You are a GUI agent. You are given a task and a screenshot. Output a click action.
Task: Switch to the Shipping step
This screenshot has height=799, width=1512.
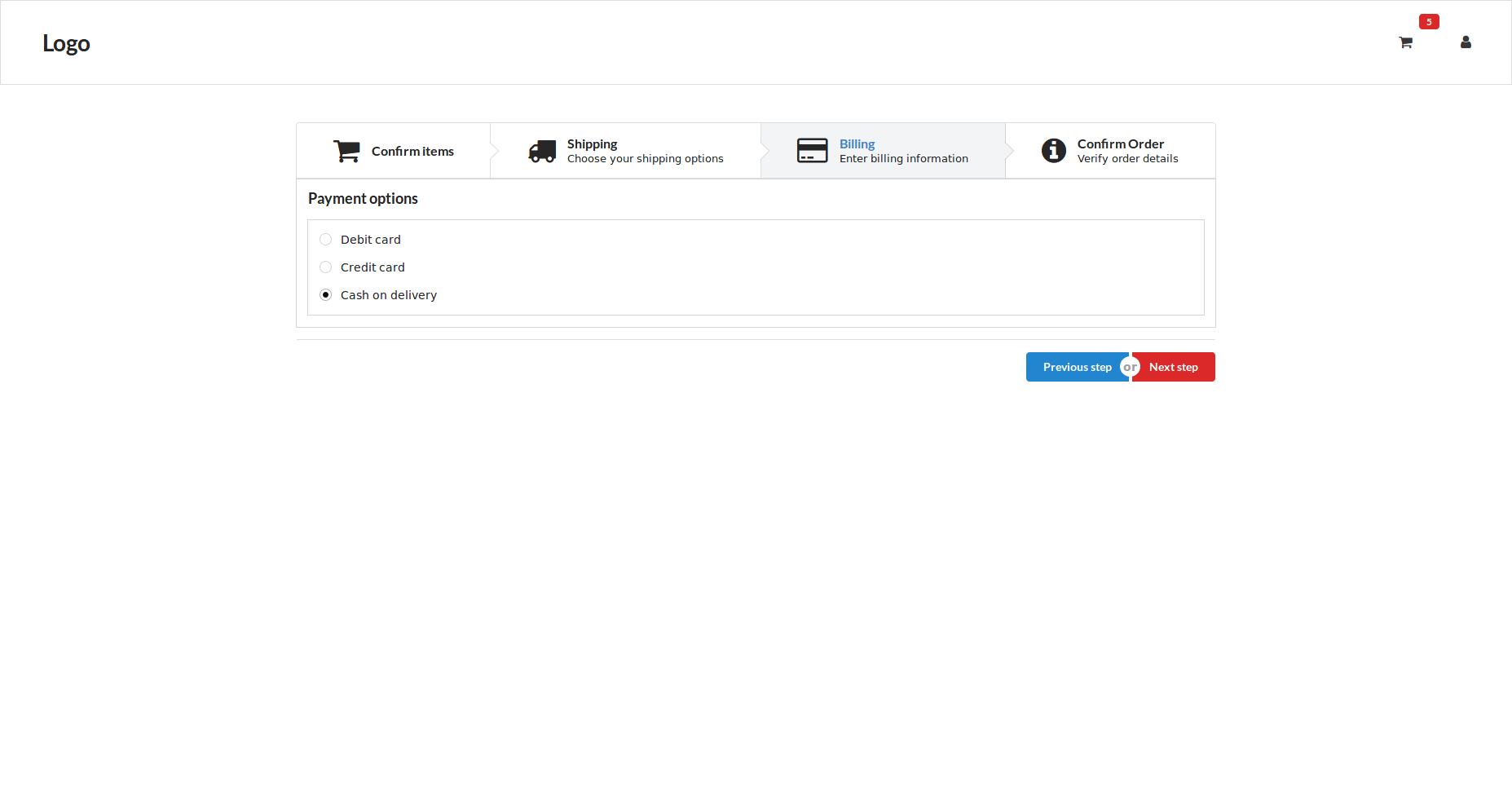pos(626,151)
